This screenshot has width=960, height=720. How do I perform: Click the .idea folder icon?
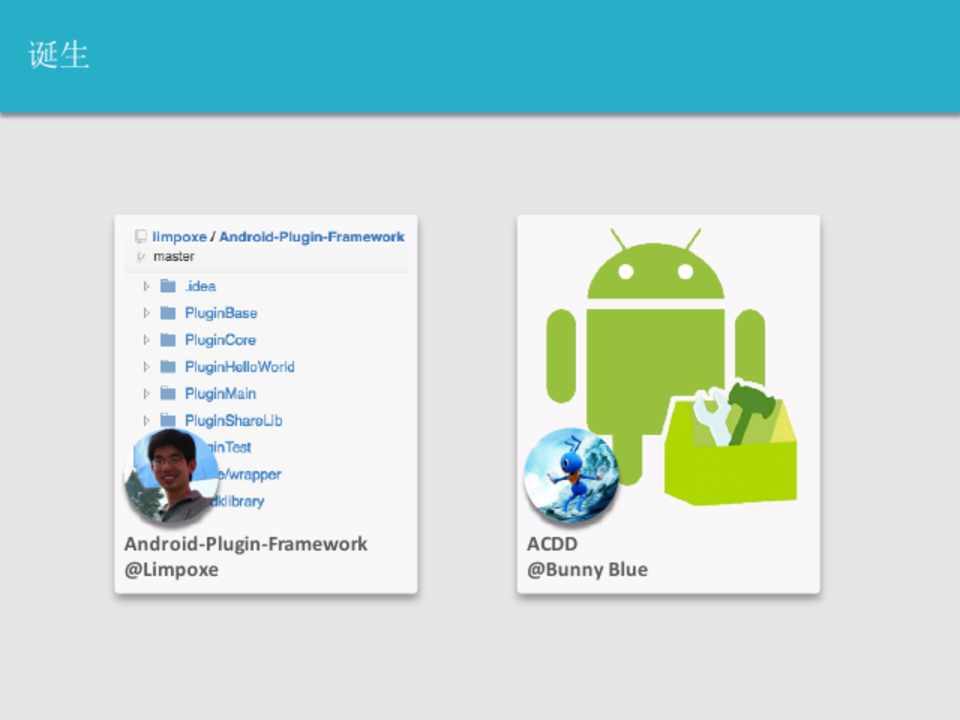pyautogui.click(x=168, y=286)
